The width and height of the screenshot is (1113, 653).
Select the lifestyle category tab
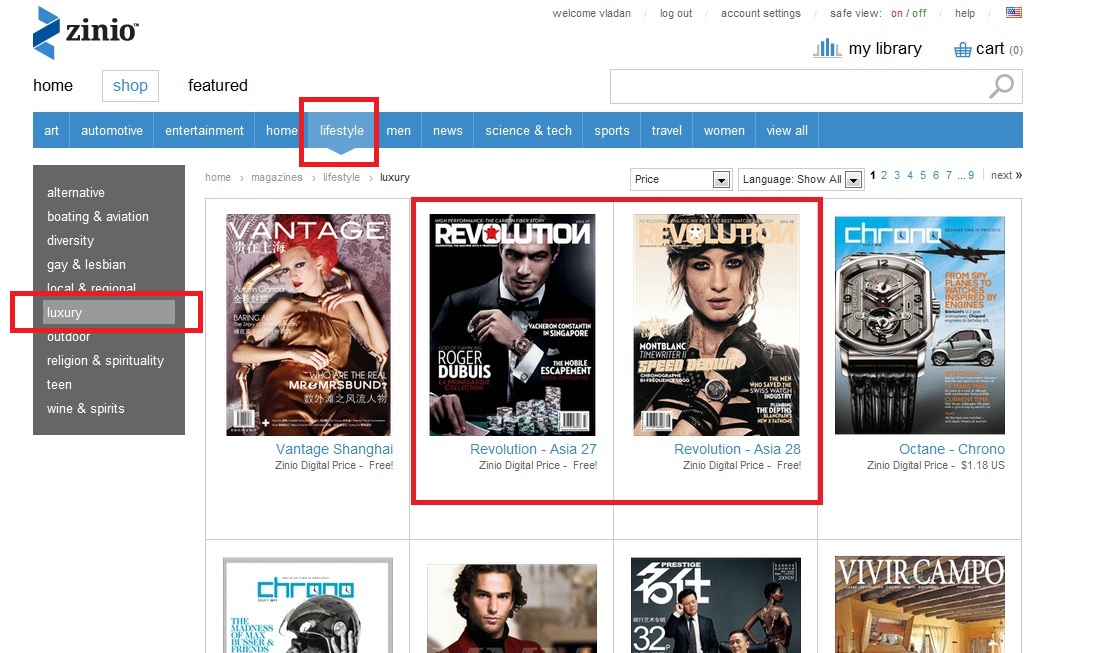pos(341,130)
